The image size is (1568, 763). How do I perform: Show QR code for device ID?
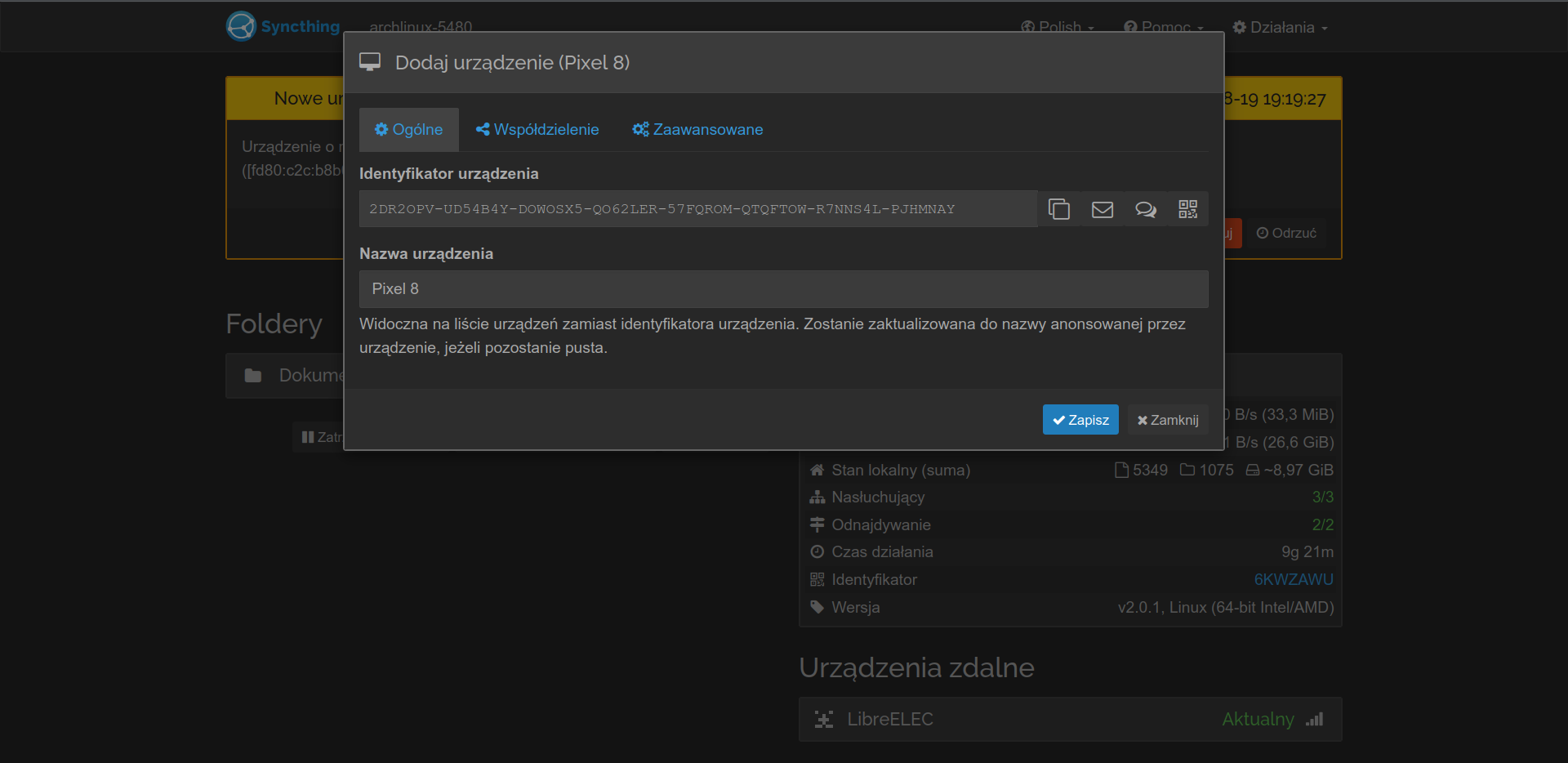[1187, 210]
